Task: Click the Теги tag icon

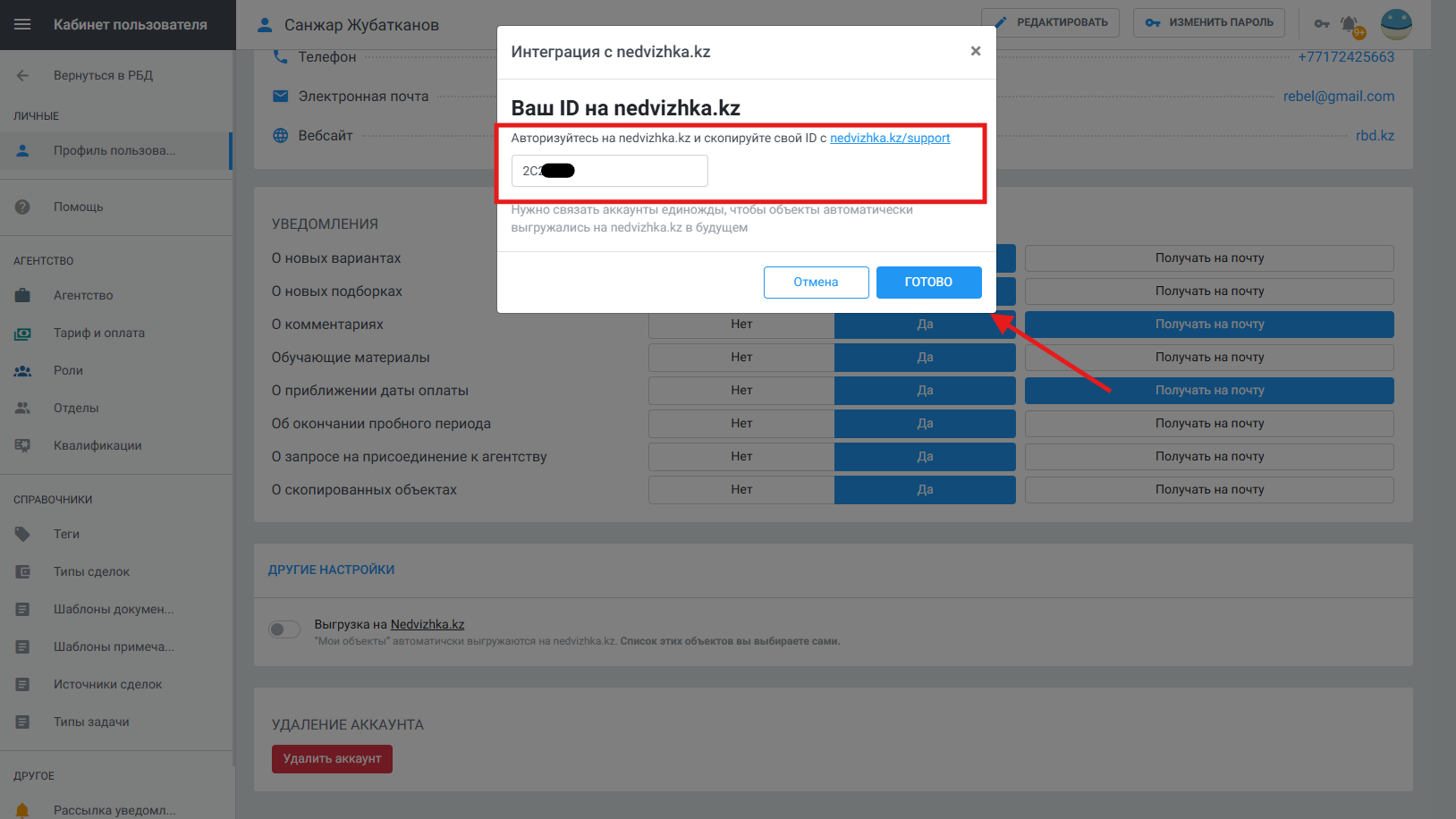Action: pos(22,534)
